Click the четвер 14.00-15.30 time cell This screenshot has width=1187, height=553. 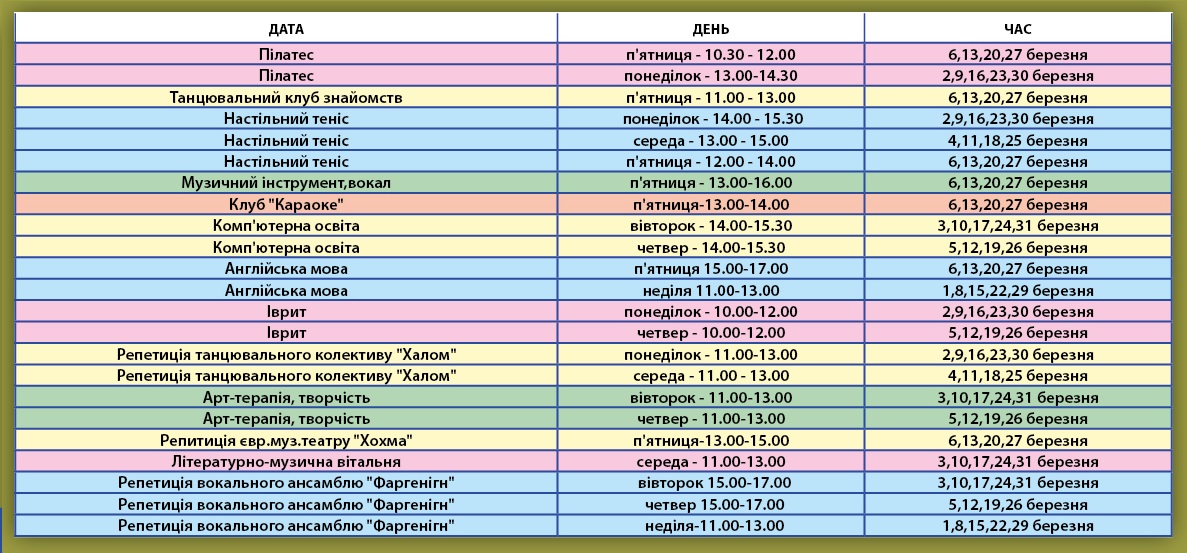pyautogui.click(x=710, y=247)
